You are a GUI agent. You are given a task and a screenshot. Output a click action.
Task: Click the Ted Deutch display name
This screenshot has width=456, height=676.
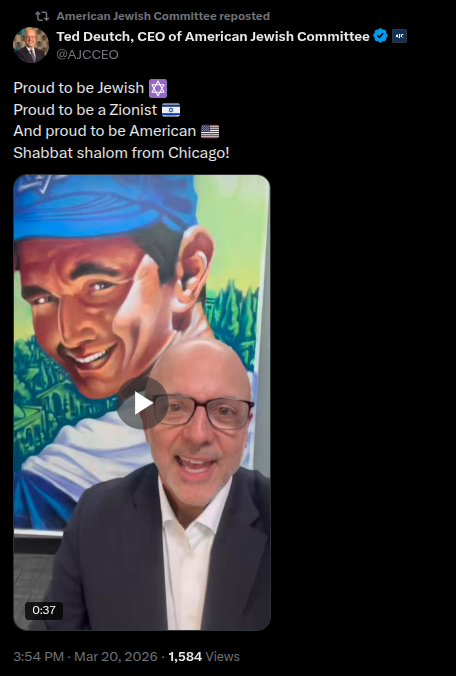pyautogui.click(x=213, y=37)
